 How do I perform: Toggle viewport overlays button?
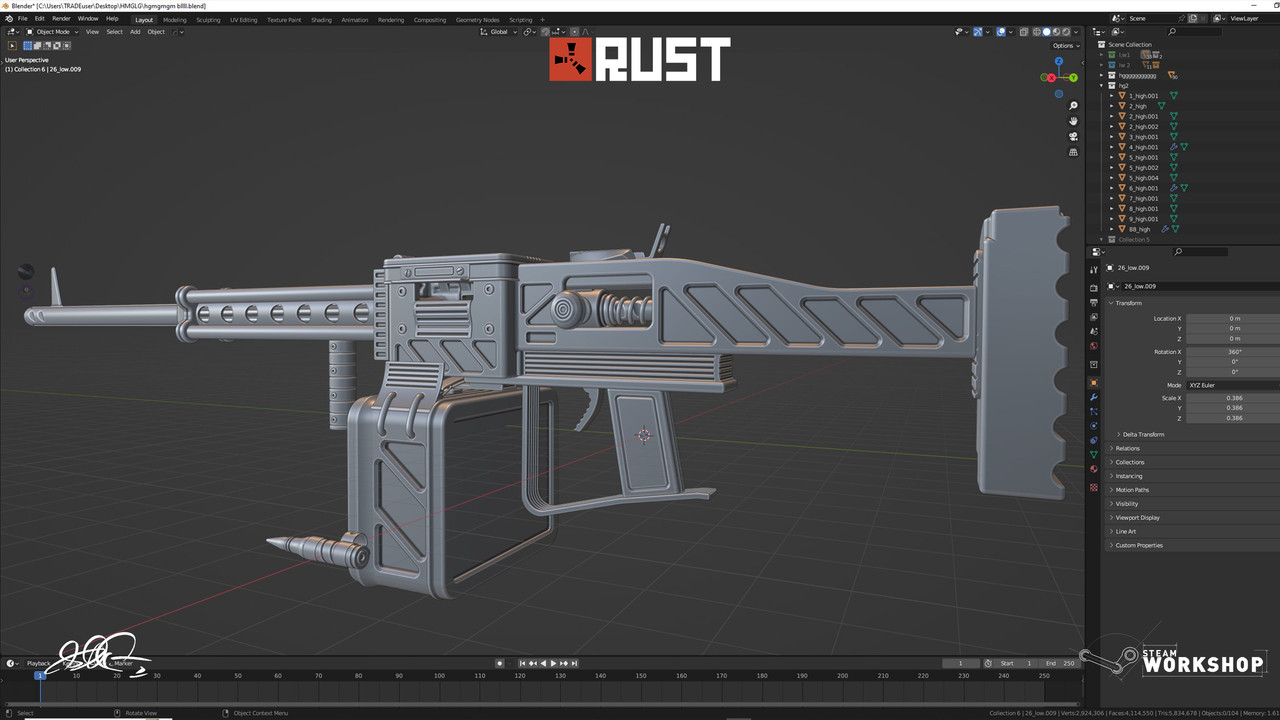1001,32
